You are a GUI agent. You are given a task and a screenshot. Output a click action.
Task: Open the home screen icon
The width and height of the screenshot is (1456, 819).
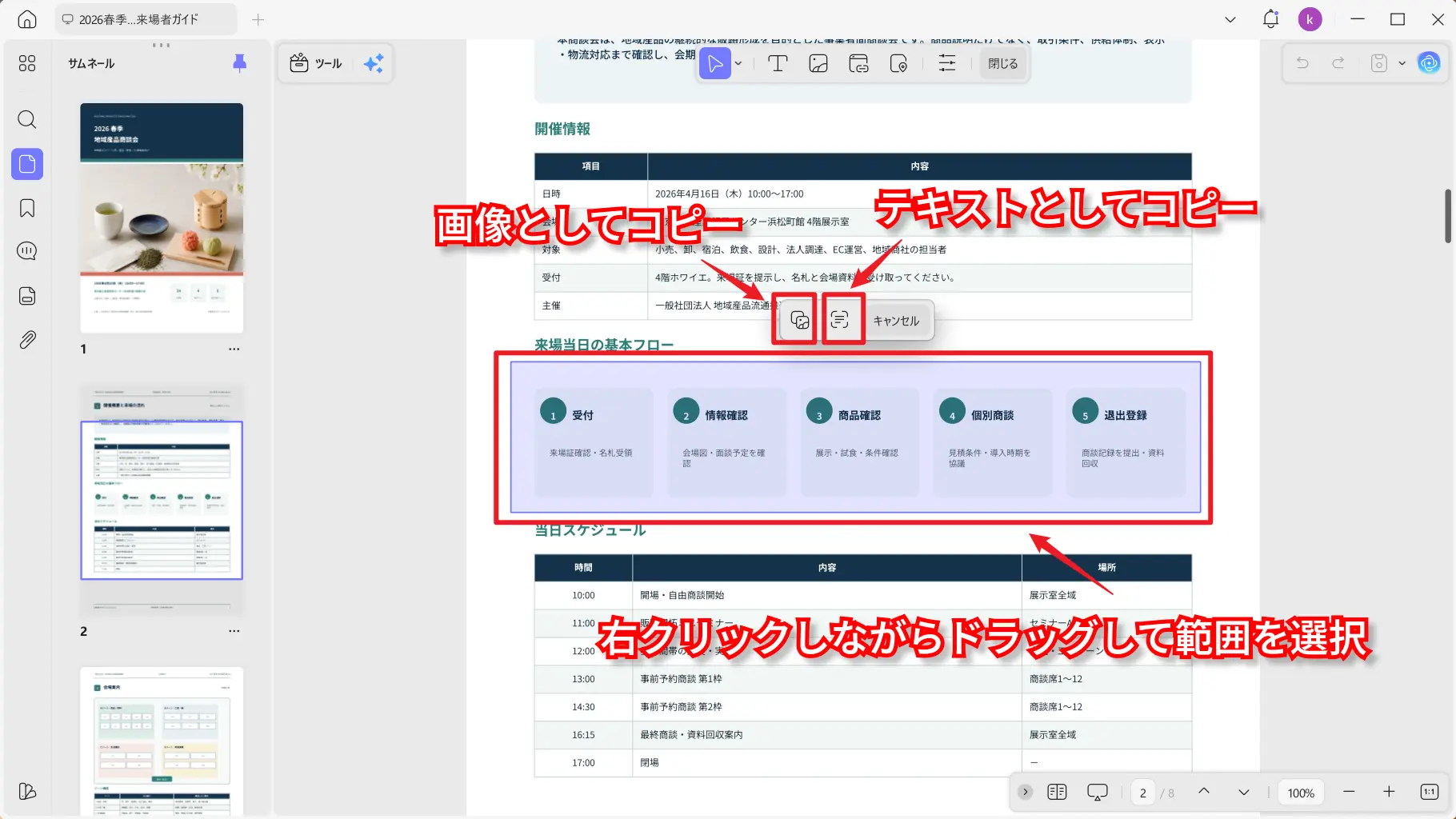click(27, 19)
